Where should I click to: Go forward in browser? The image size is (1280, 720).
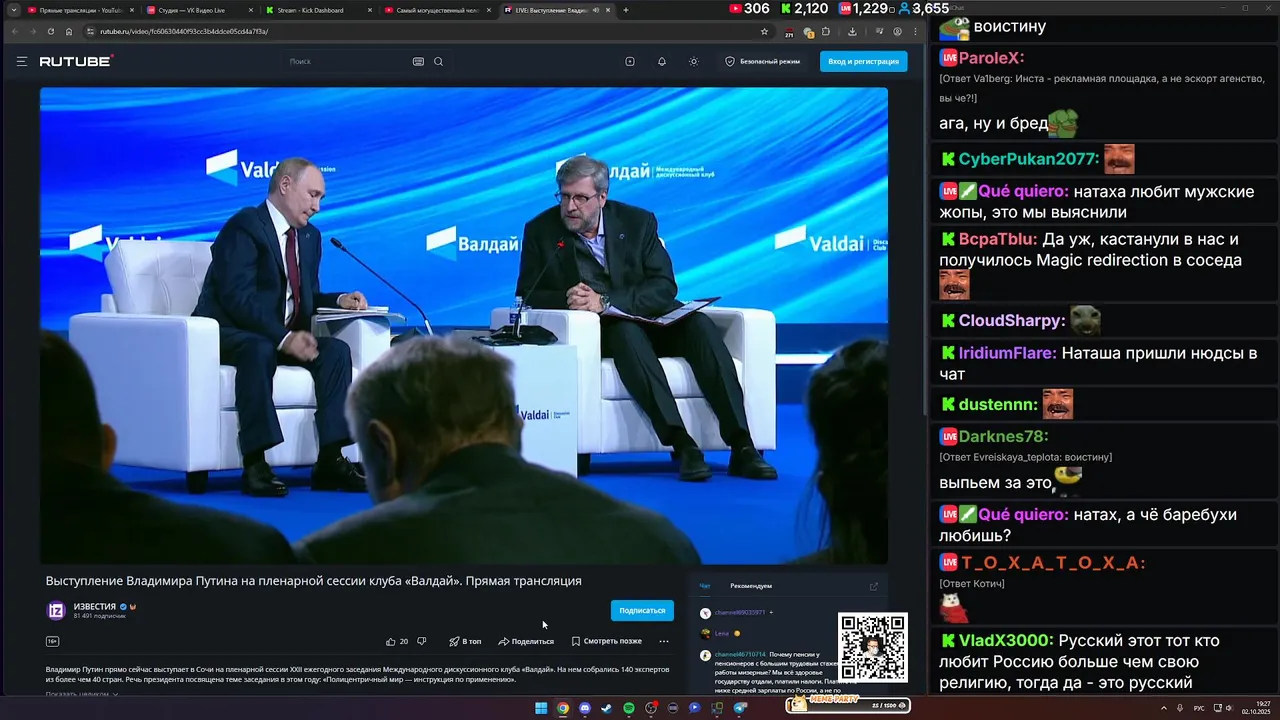pos(32,31)
